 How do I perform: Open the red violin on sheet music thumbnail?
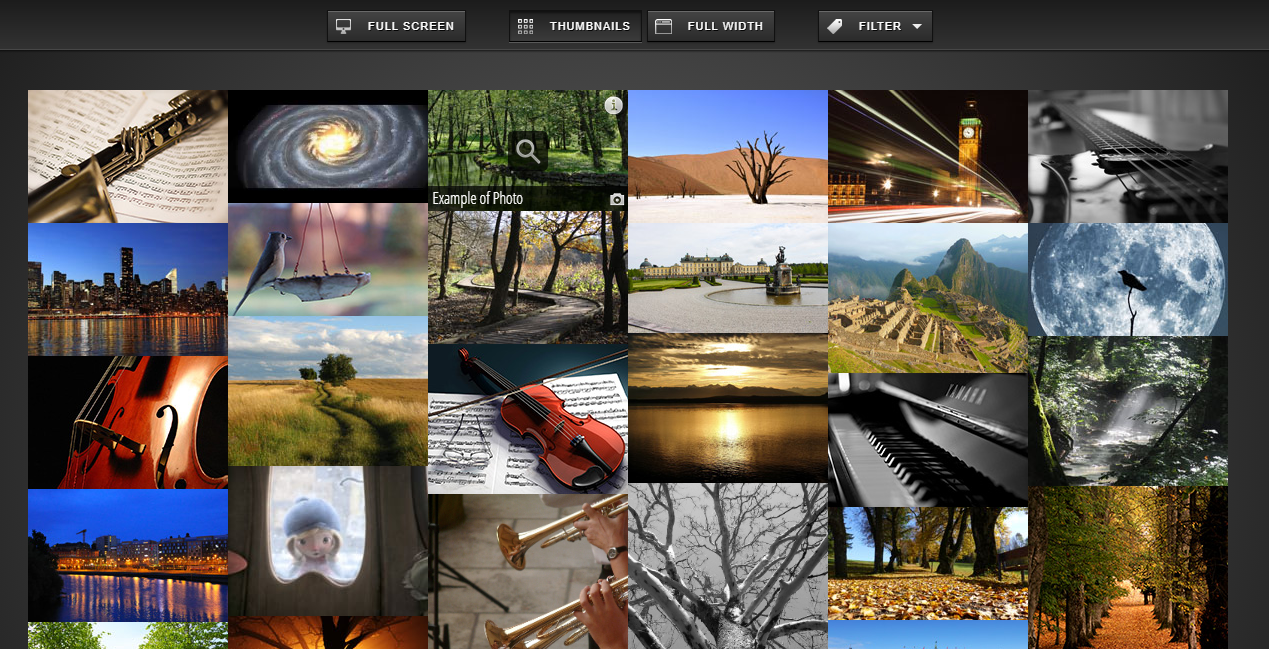click(528, 419)
